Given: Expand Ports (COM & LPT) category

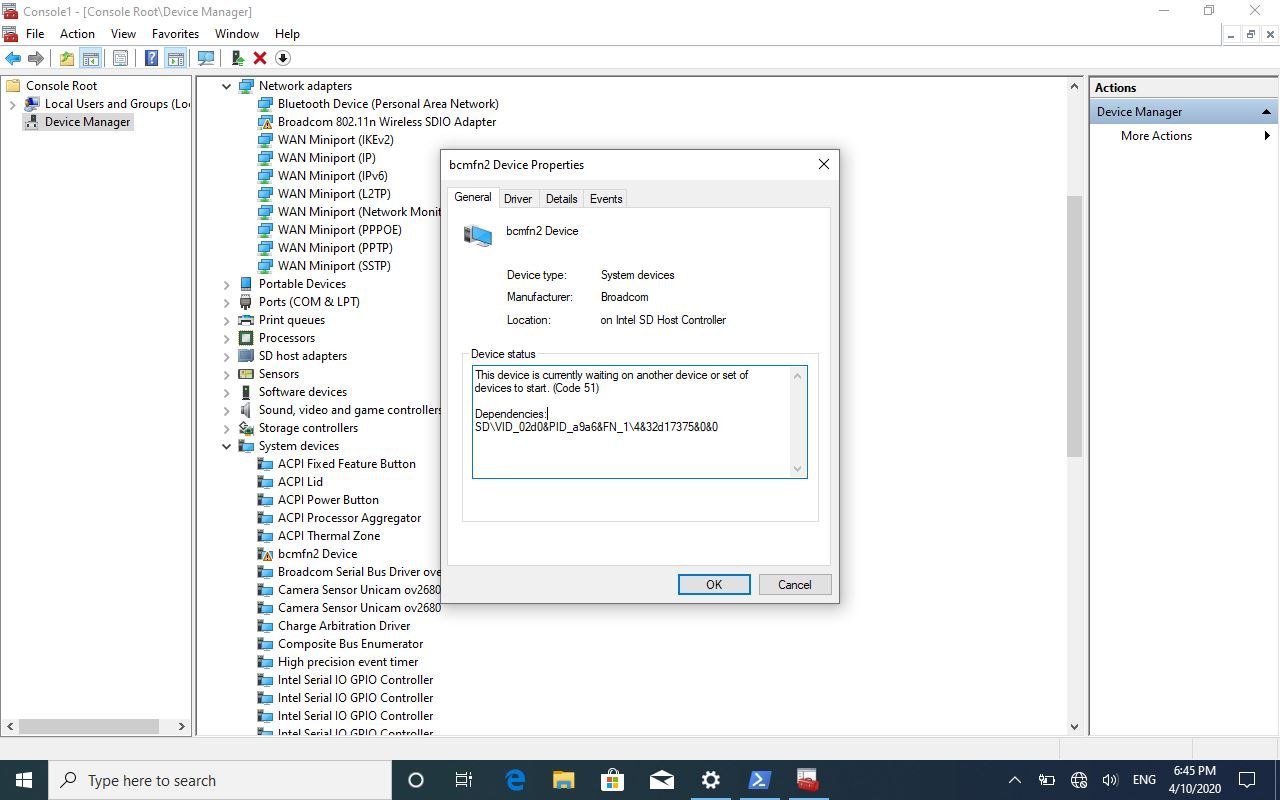Looking at the screenshot, I should coord(227,302).
